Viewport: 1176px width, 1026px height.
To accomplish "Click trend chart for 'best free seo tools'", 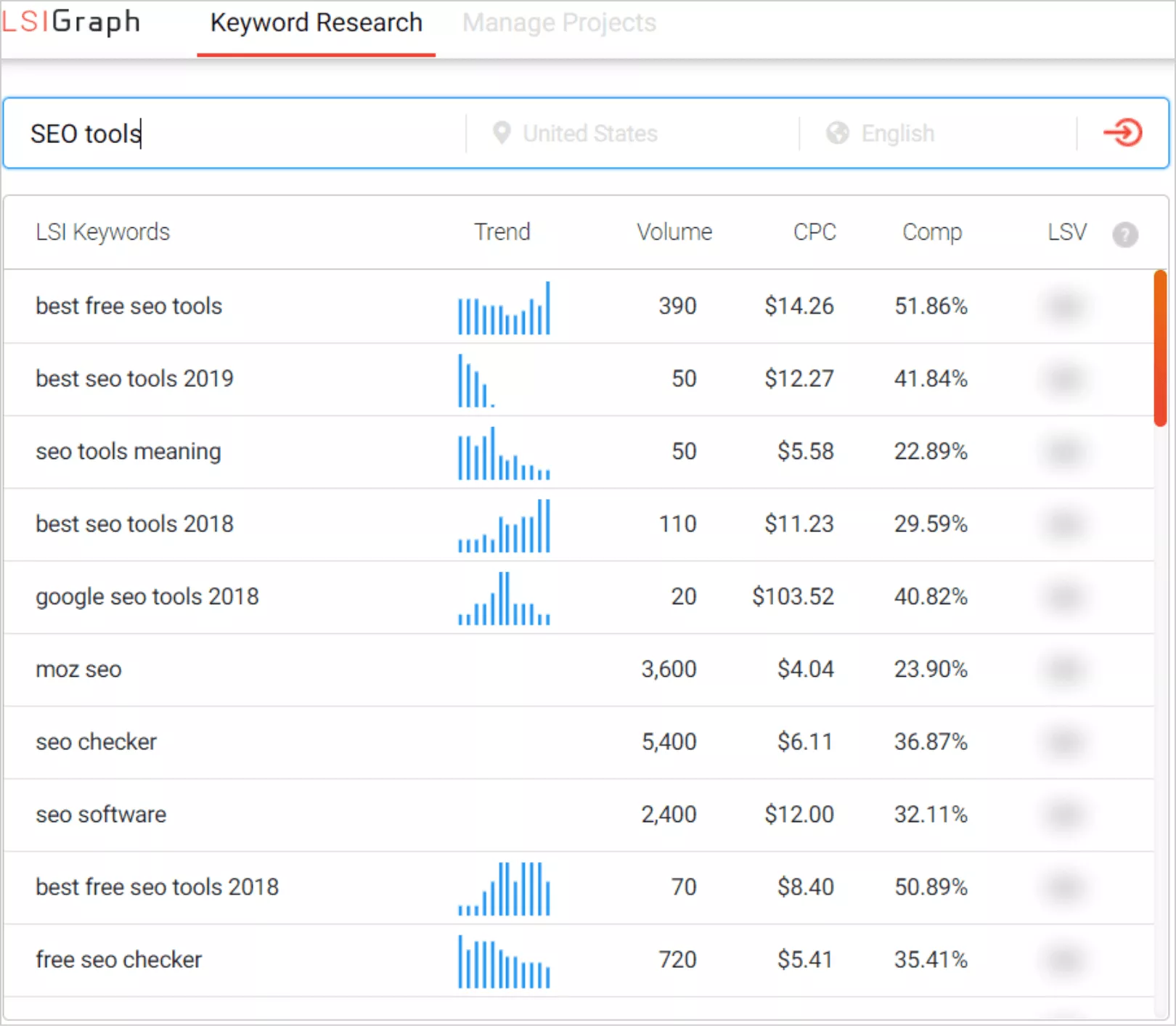I will click(504, 308).
